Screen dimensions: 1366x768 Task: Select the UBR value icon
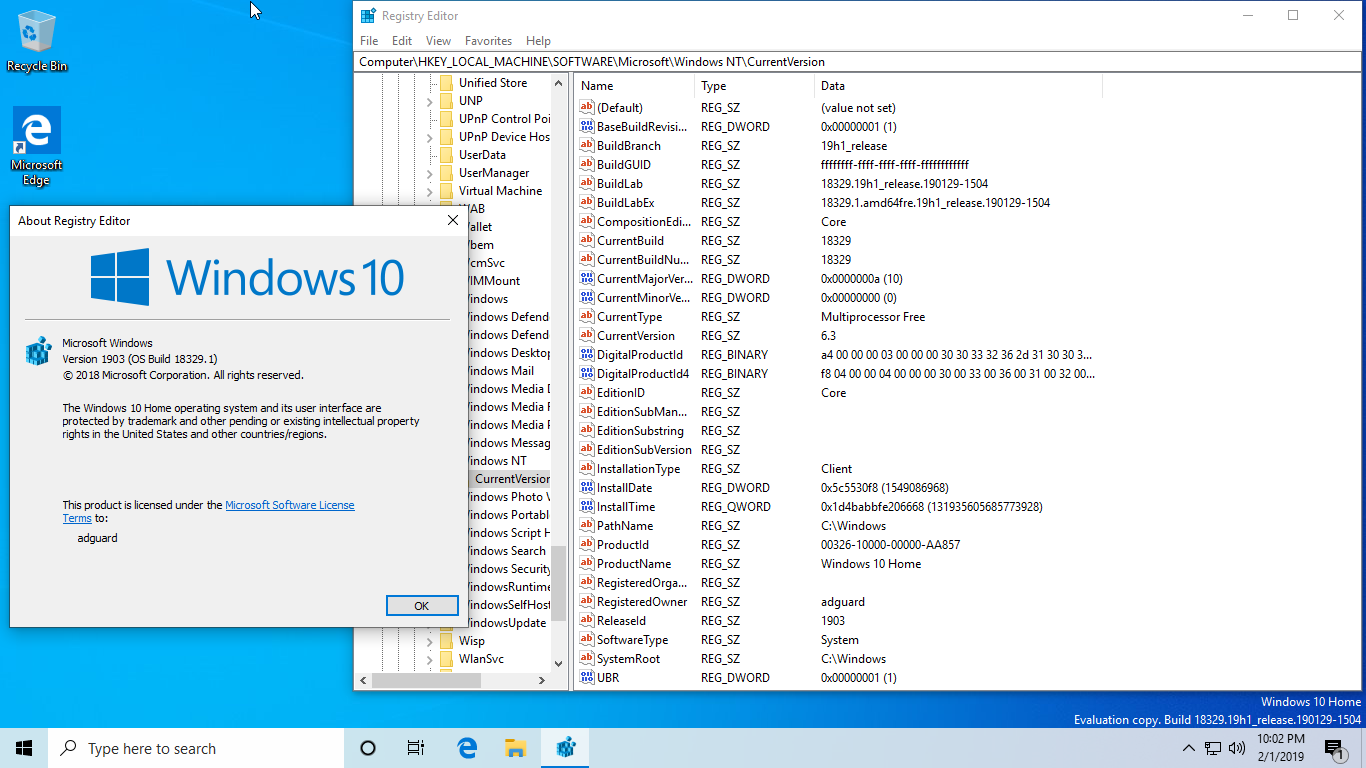point(587,678)
